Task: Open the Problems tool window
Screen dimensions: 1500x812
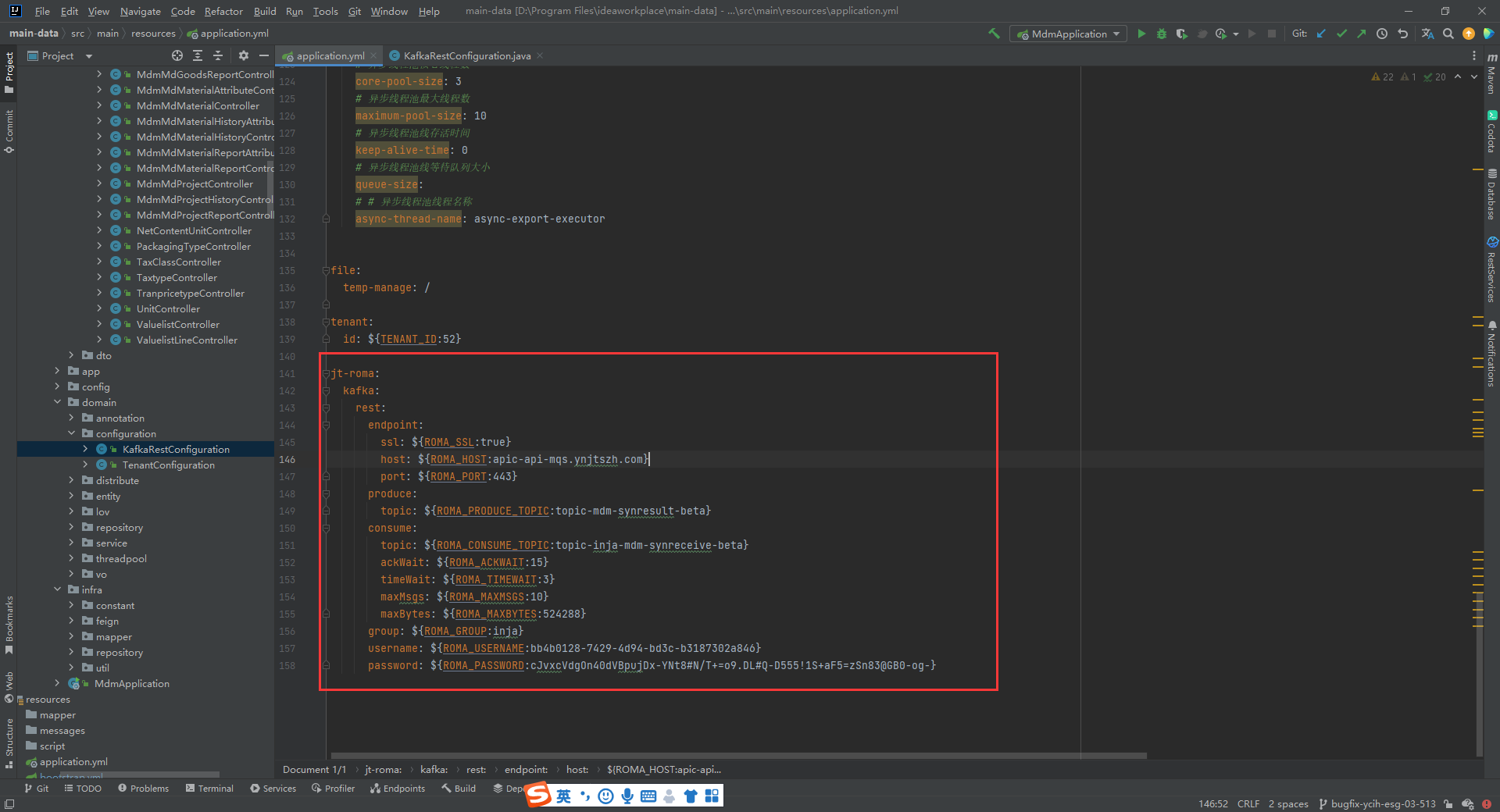Action: coord(143,789)
